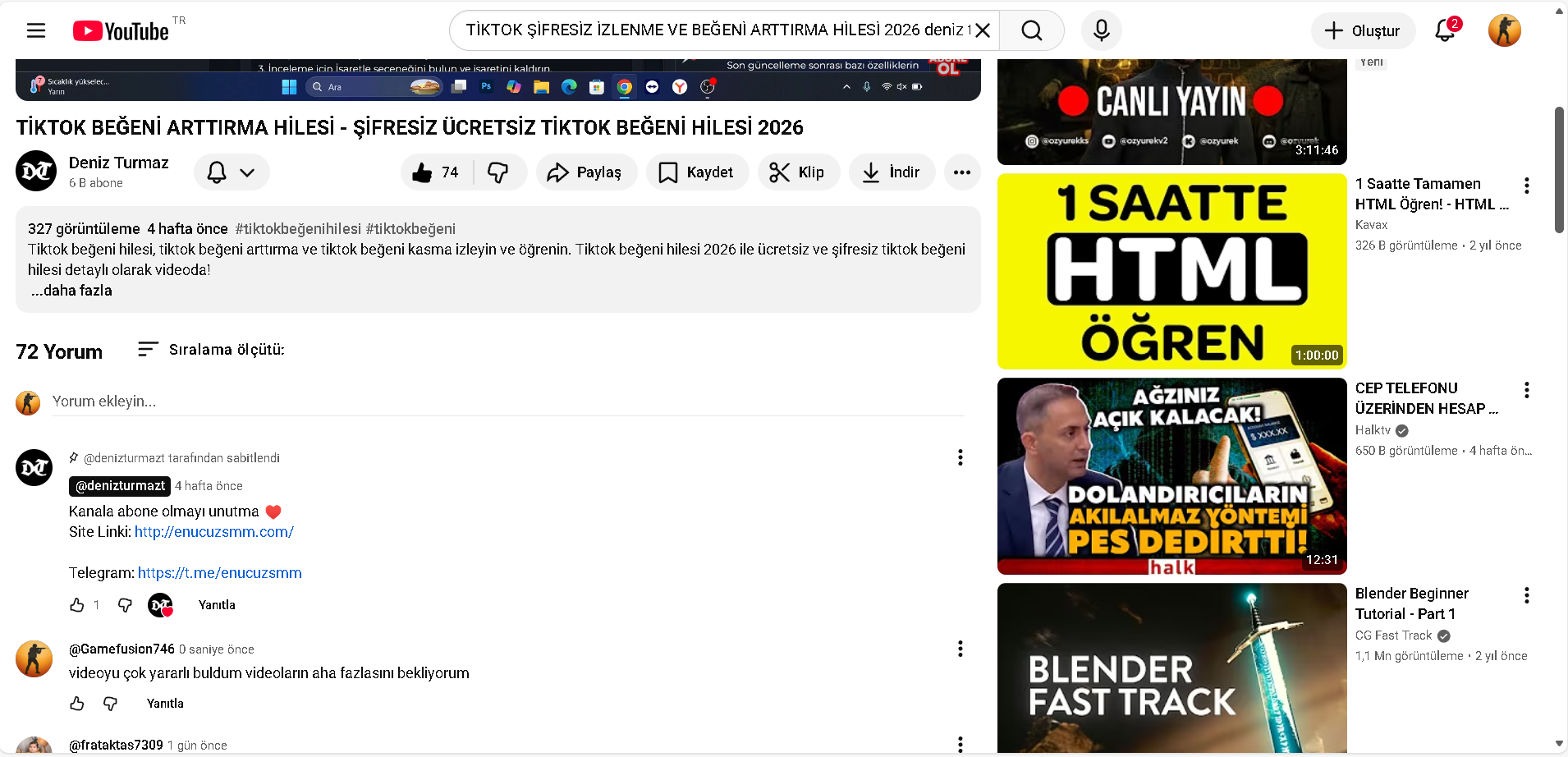This screenshot has height=757, width=1568.
Task: Reply to the @Gamefusion746 comment
Action: coord(165,704)
